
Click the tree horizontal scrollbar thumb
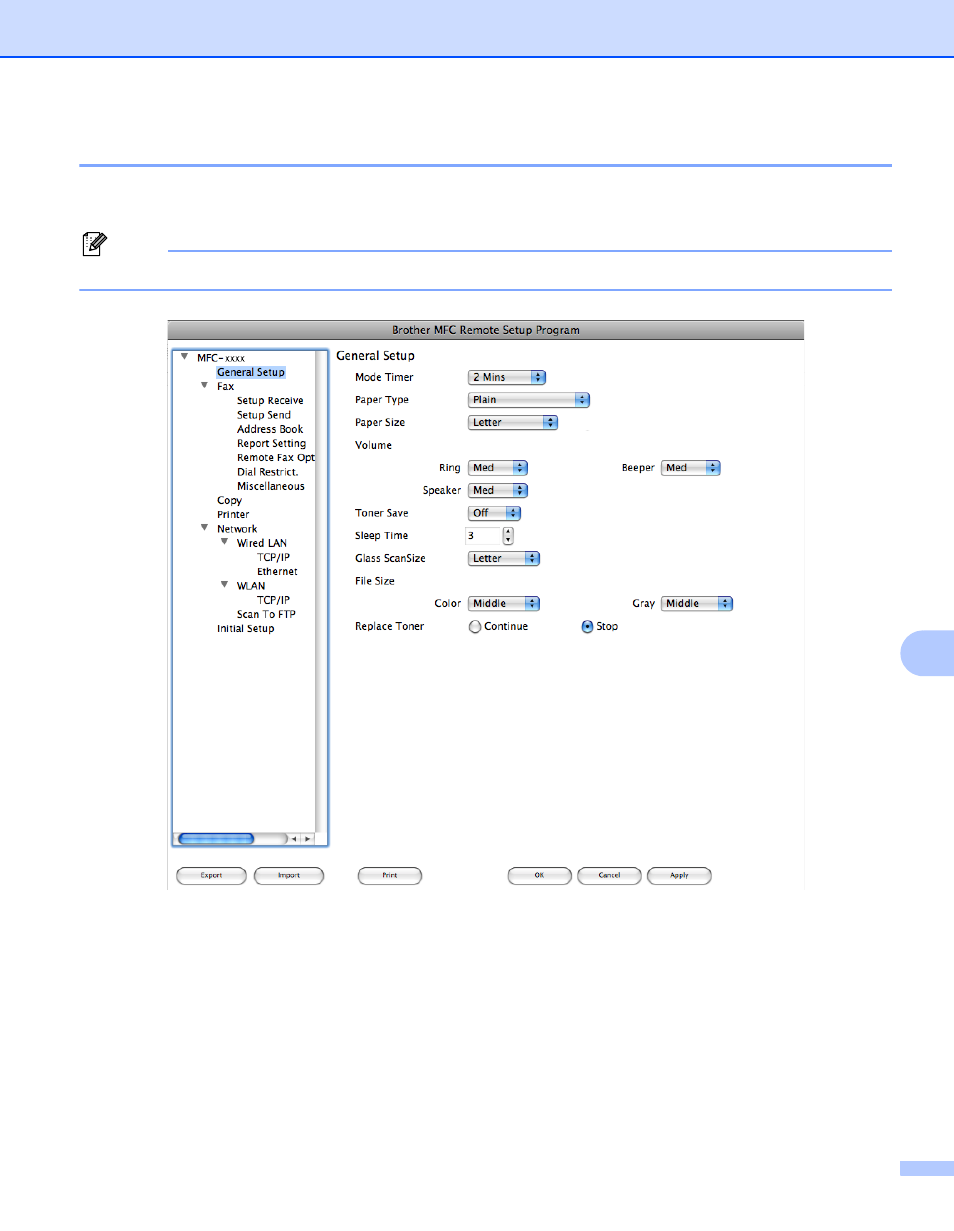pos(216,838)
